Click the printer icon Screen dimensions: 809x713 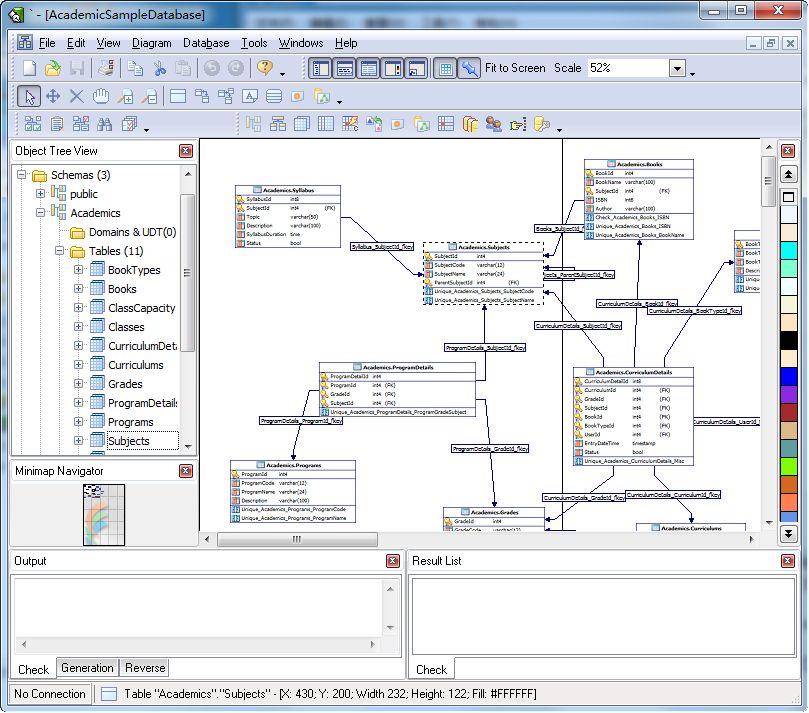(x=107, y=68)
